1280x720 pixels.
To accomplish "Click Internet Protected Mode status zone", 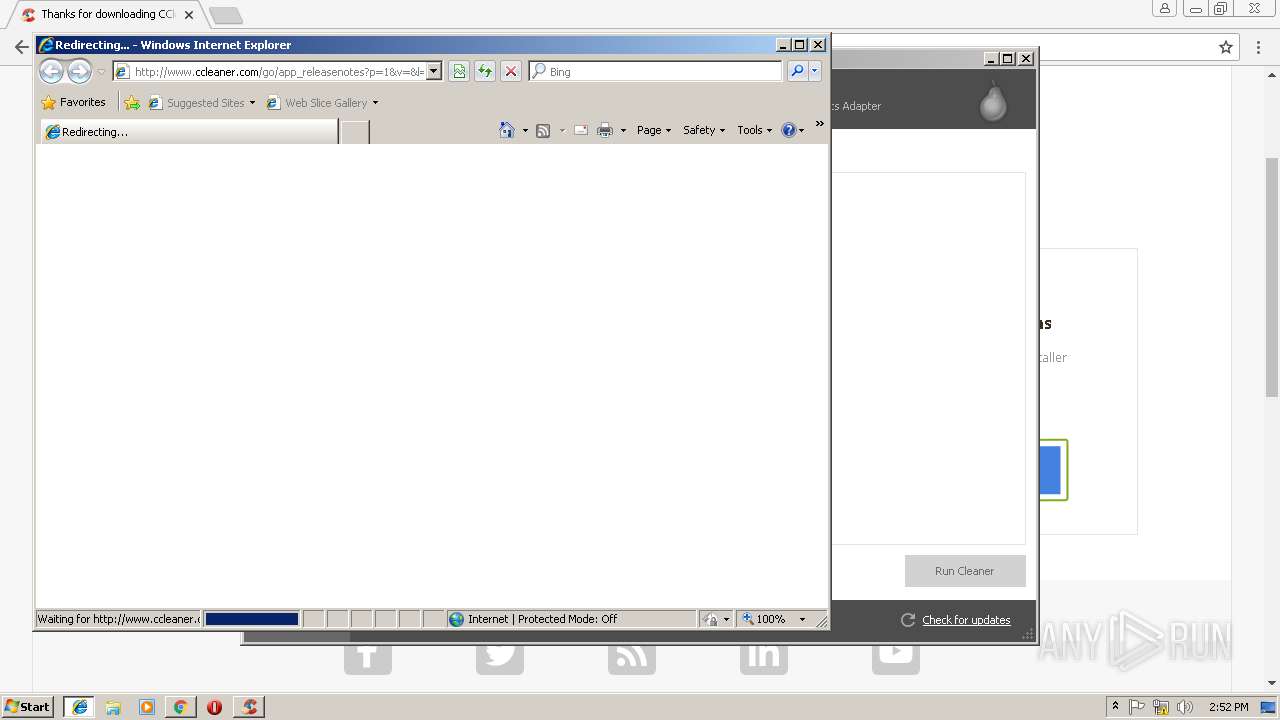I will [x=571, y=619].
